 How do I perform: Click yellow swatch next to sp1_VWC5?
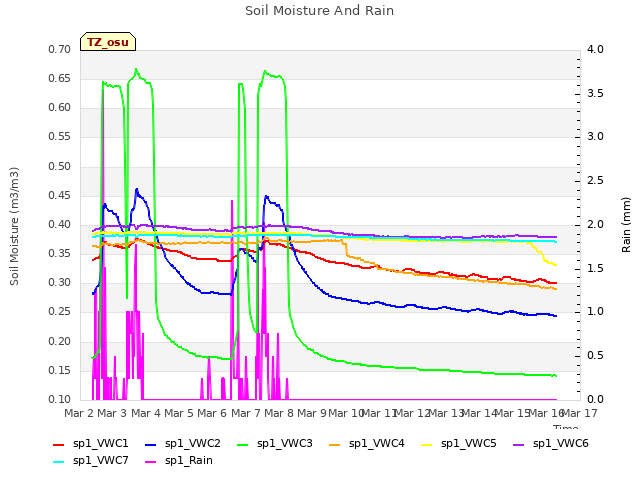tap(427, 444)
